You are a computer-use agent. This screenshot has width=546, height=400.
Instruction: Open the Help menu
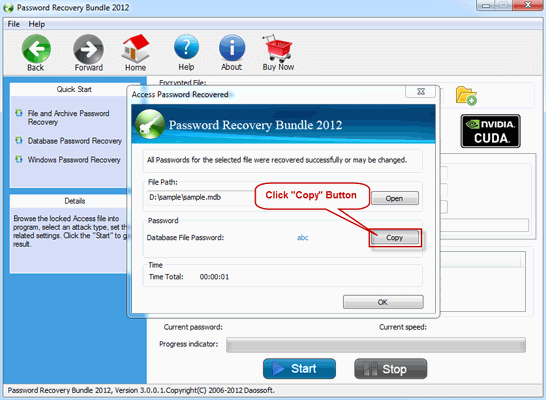pyautogui.click(x=37, y=24)
